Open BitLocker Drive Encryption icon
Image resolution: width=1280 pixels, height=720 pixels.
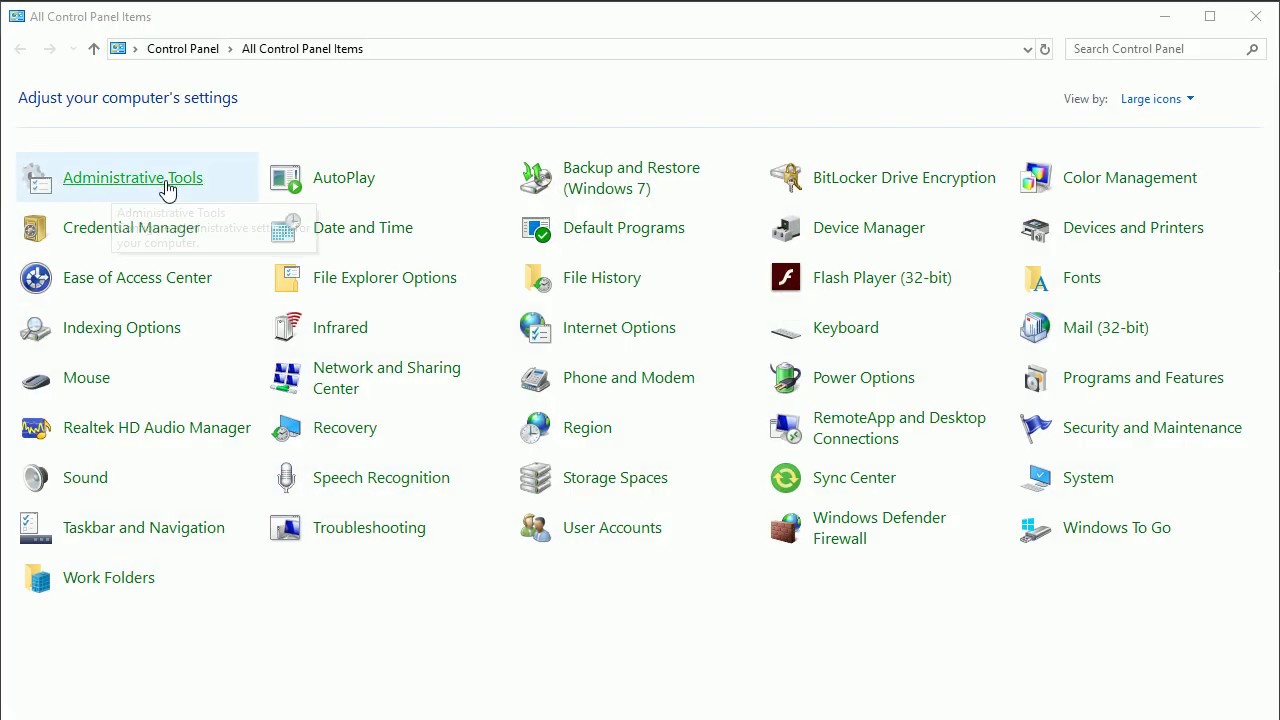[786, 178]
